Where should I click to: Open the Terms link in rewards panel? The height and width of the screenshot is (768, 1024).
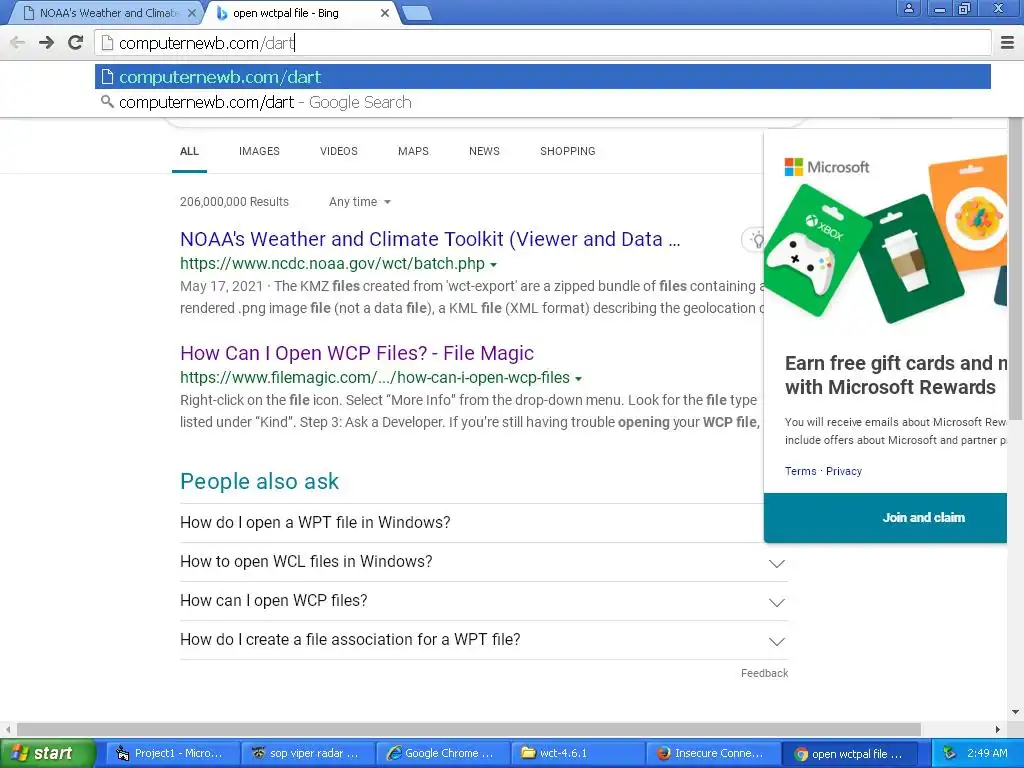click(800, 472)
